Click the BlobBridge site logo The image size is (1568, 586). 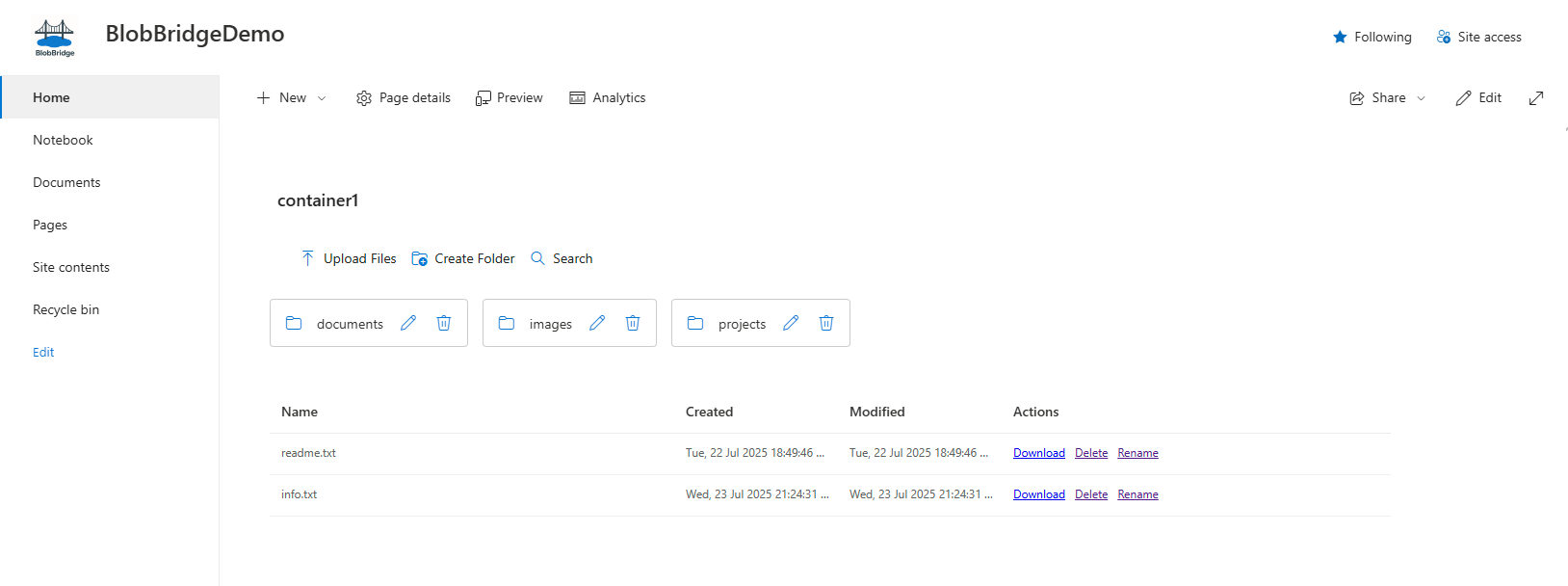(x=54, y=38)
